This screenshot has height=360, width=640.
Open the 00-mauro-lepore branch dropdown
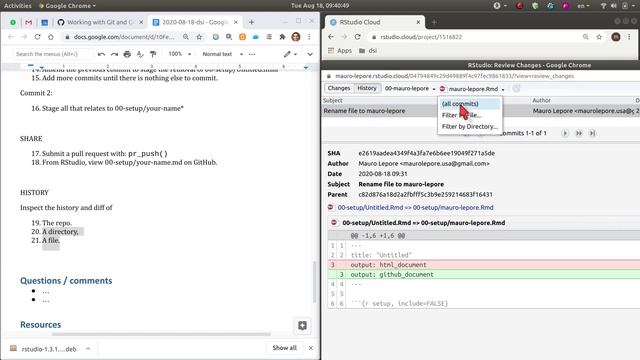click(410, 89)
